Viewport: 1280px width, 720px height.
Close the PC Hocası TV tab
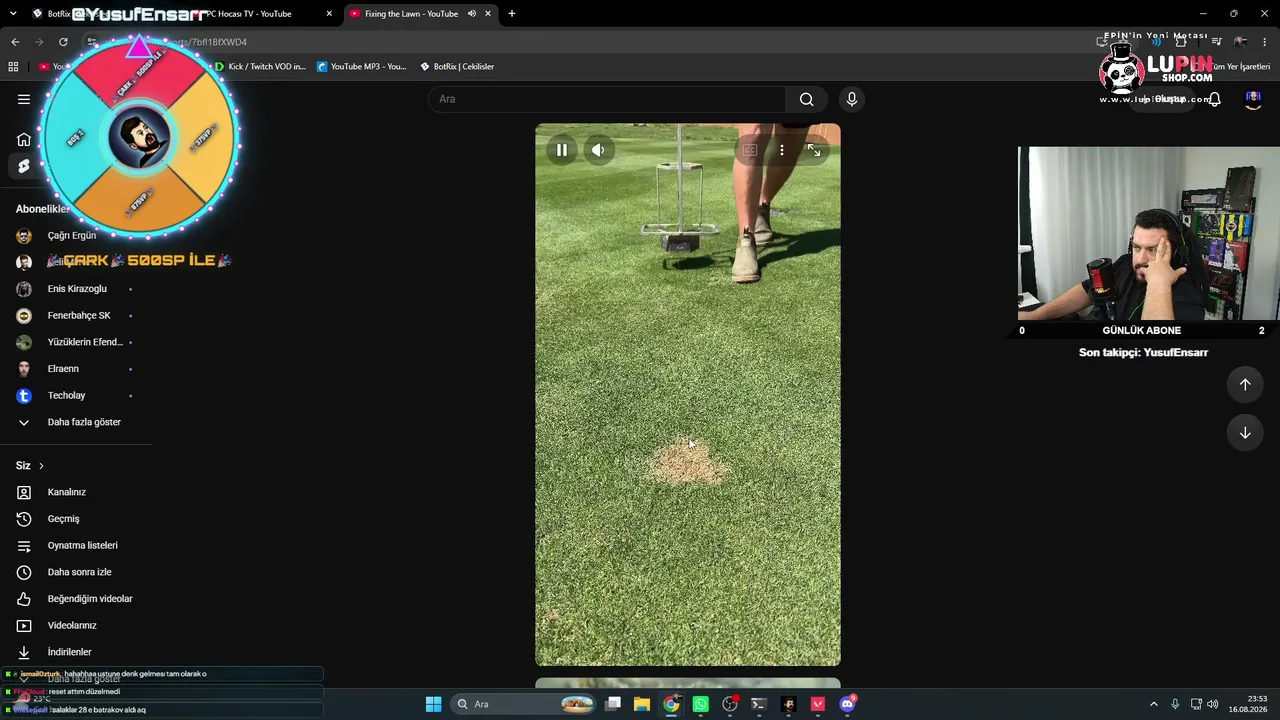pyautogui.click(x=329, y=14)
